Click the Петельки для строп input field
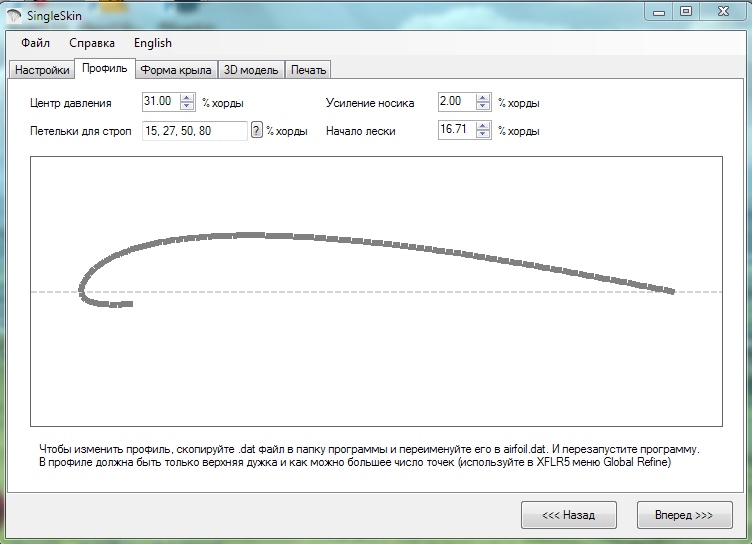Viewport: 752px width, 544px height. tap(194, 131)
